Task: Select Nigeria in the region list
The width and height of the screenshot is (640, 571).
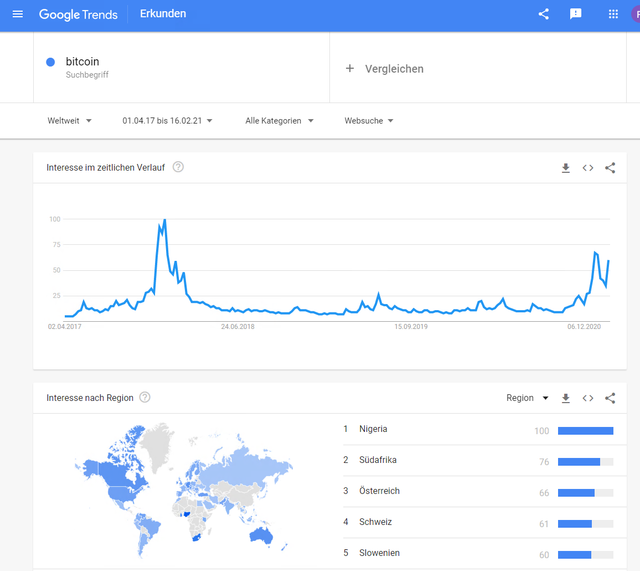Action: pos(373,429)
